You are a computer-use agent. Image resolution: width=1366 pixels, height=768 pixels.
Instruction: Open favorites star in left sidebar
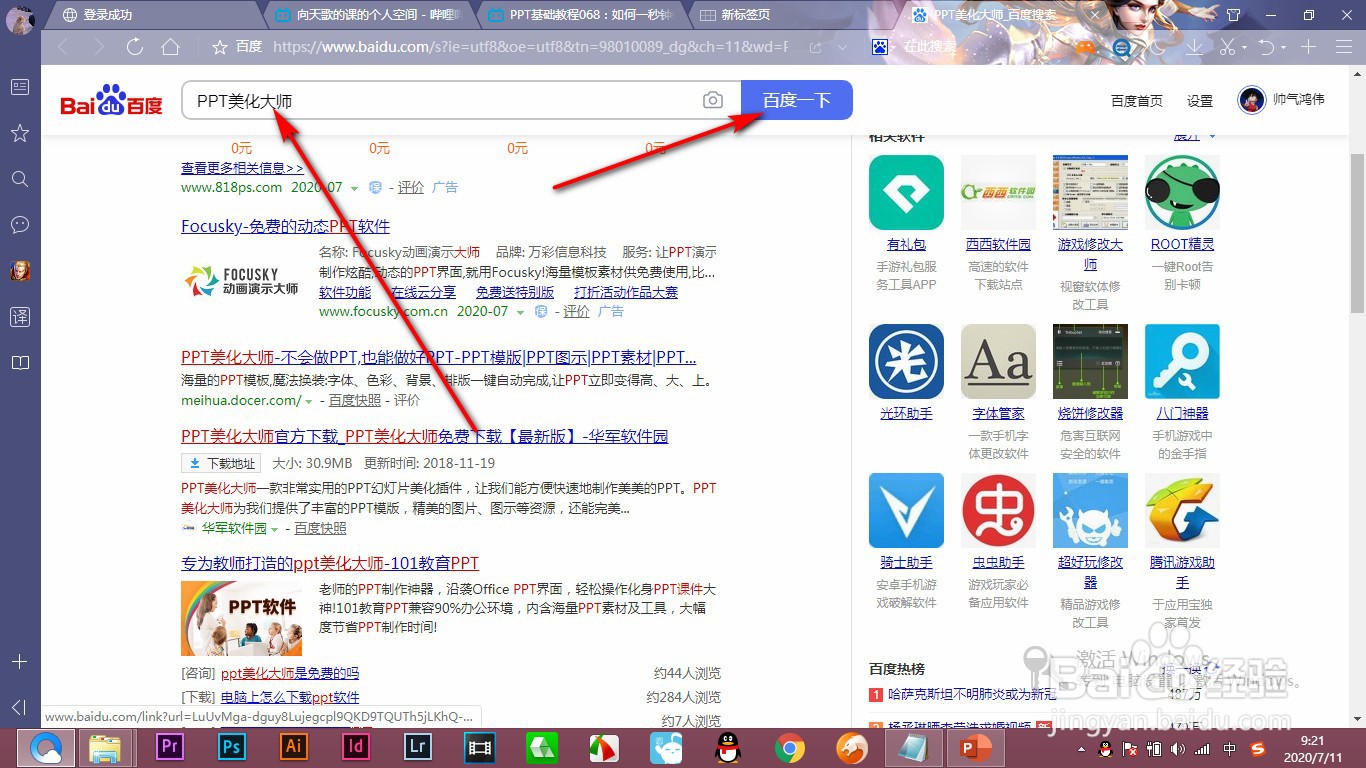click(19, 133)
